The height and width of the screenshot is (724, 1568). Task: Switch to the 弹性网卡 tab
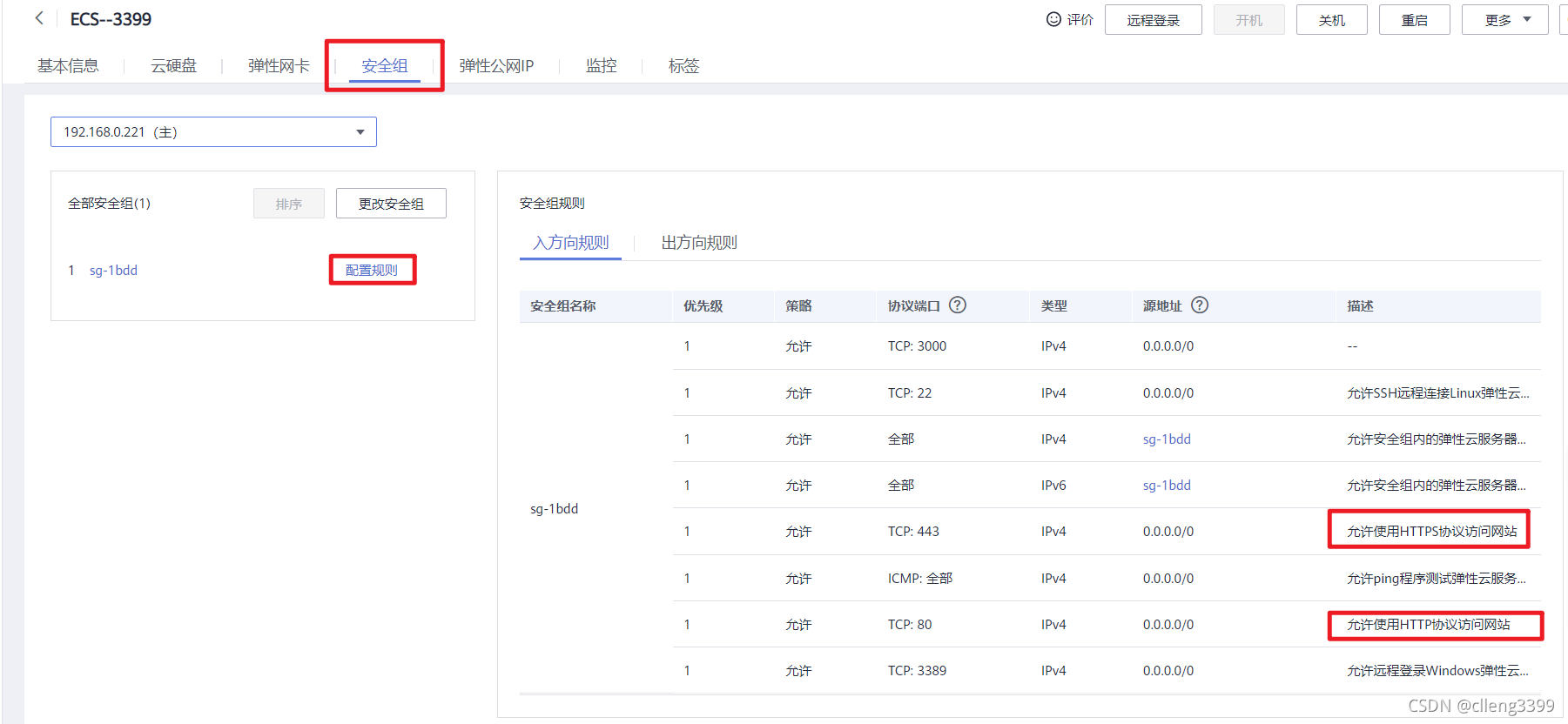click(x=279, y=66)
